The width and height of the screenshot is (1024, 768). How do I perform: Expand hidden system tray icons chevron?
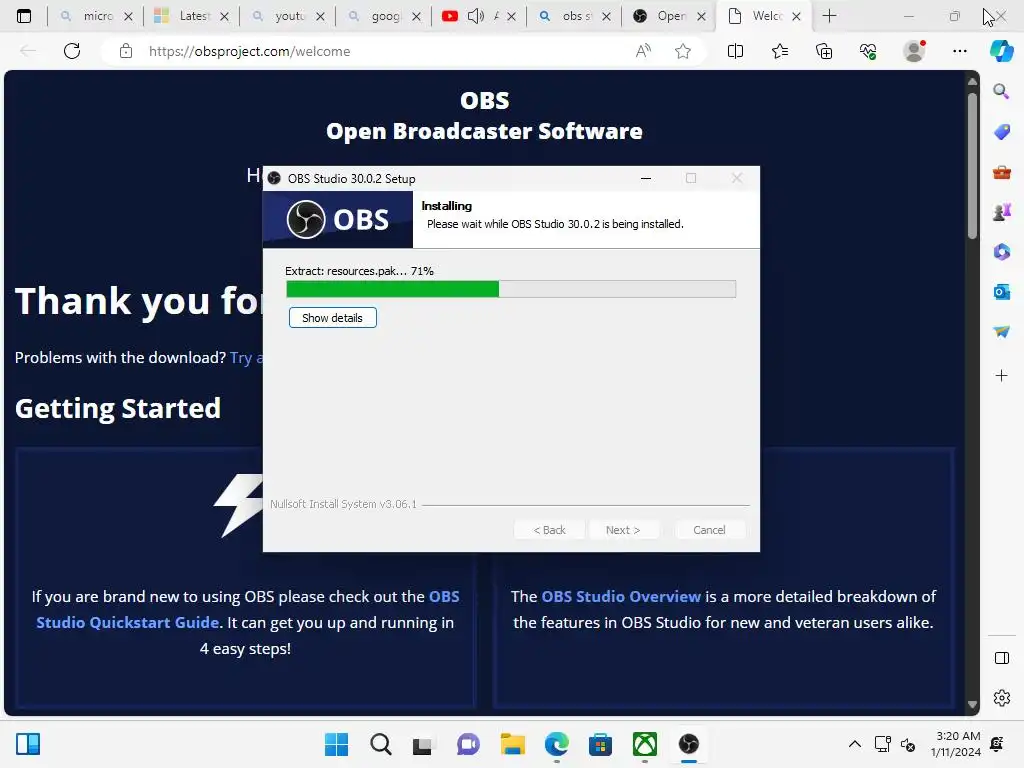pos(854,744)
